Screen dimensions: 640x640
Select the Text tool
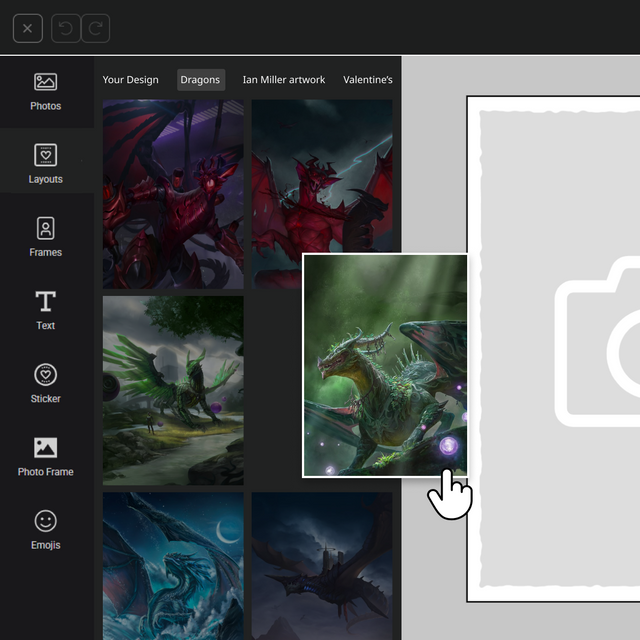pyautogui.click(x=45, y=310)
